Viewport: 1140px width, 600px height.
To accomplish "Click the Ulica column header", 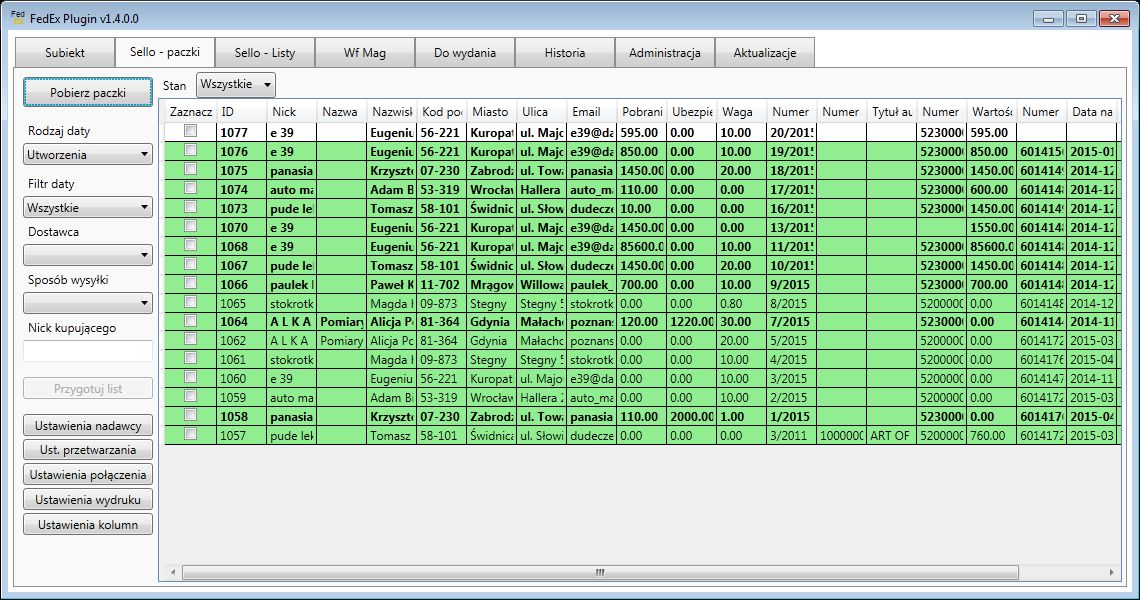I will 541,111.
